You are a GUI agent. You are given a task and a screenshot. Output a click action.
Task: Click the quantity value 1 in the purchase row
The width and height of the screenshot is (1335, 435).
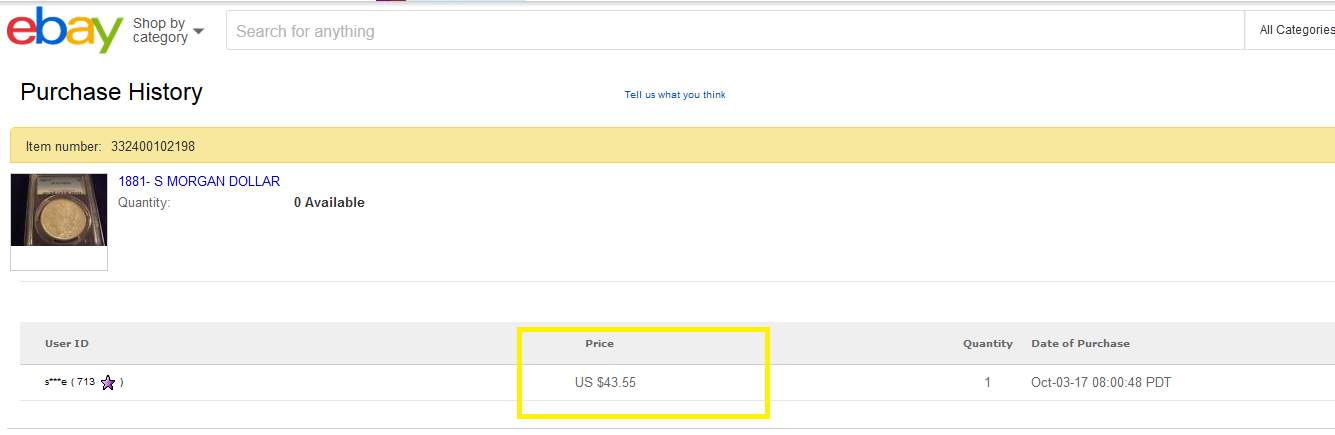click(988, 382)
